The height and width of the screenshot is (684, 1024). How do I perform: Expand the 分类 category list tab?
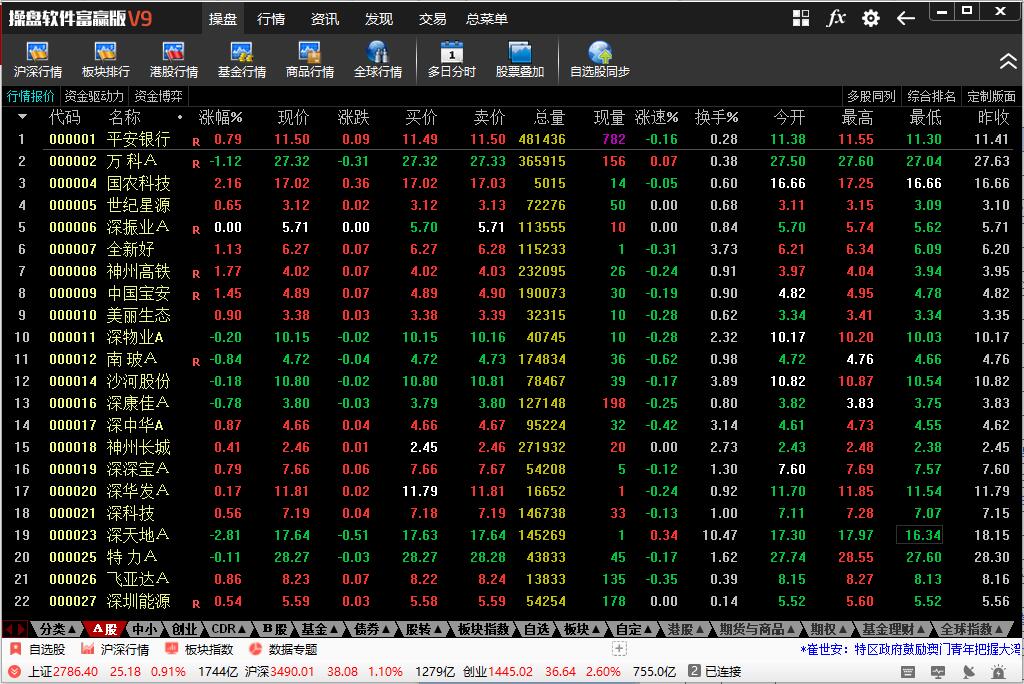point(56,629)
